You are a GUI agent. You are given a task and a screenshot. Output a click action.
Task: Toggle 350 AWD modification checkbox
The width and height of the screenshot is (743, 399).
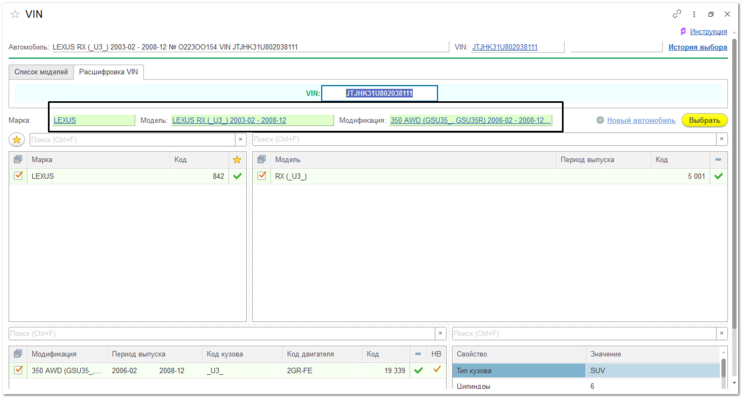pos(18,370)
